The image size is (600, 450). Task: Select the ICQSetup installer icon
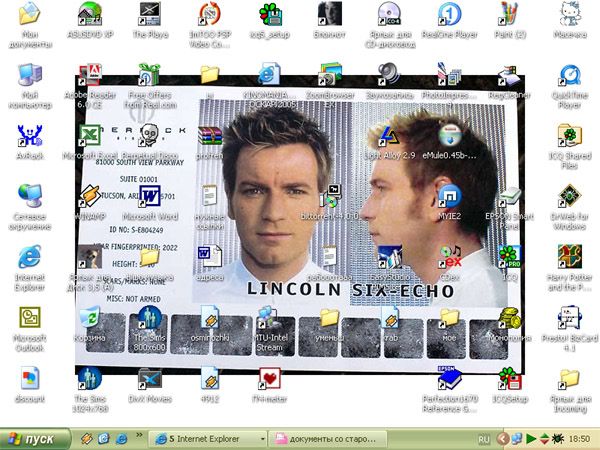pyautogui.click(x=510, y=378)
